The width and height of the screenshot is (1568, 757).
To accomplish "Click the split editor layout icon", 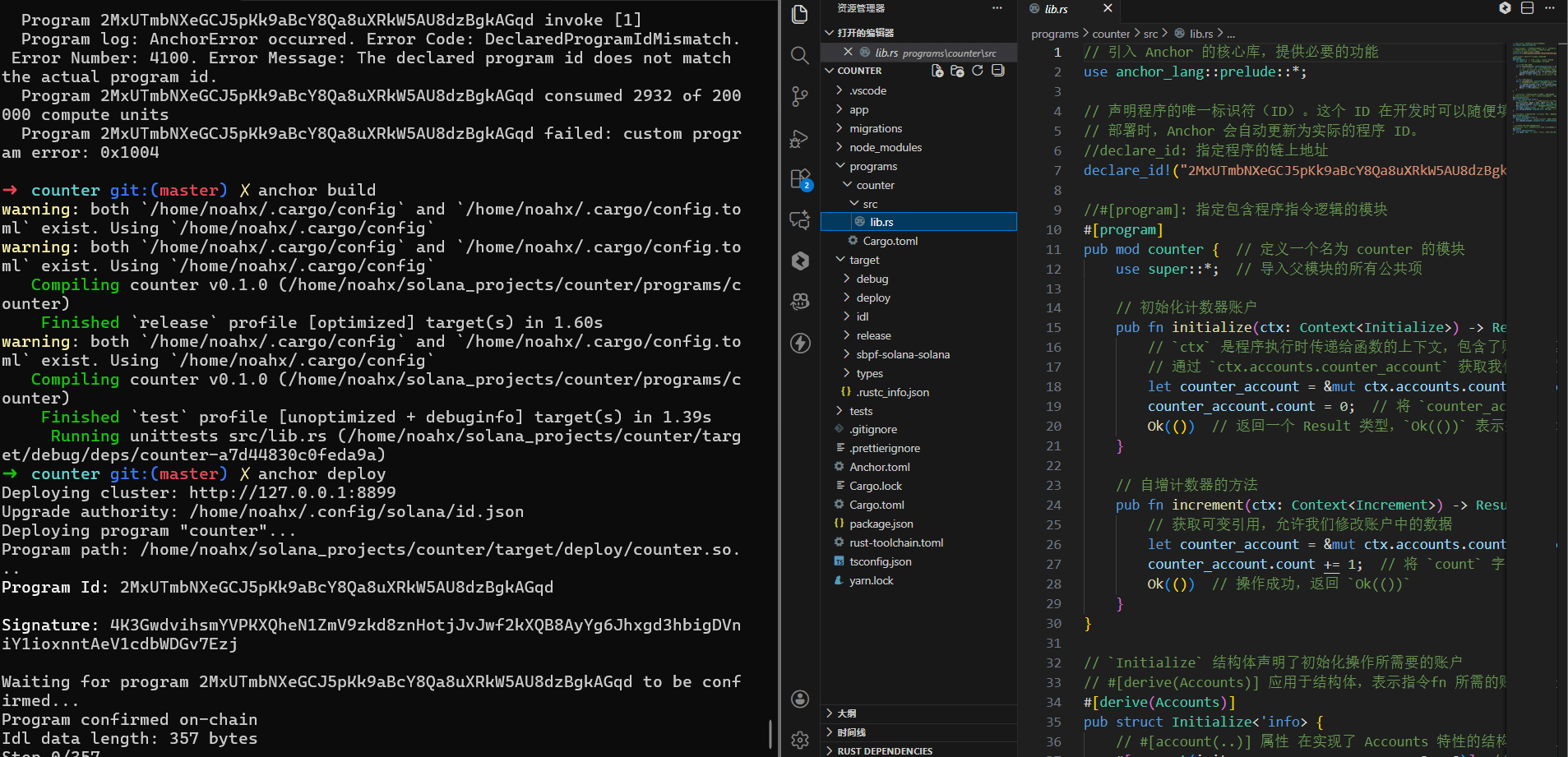I will click(1527, 8).
